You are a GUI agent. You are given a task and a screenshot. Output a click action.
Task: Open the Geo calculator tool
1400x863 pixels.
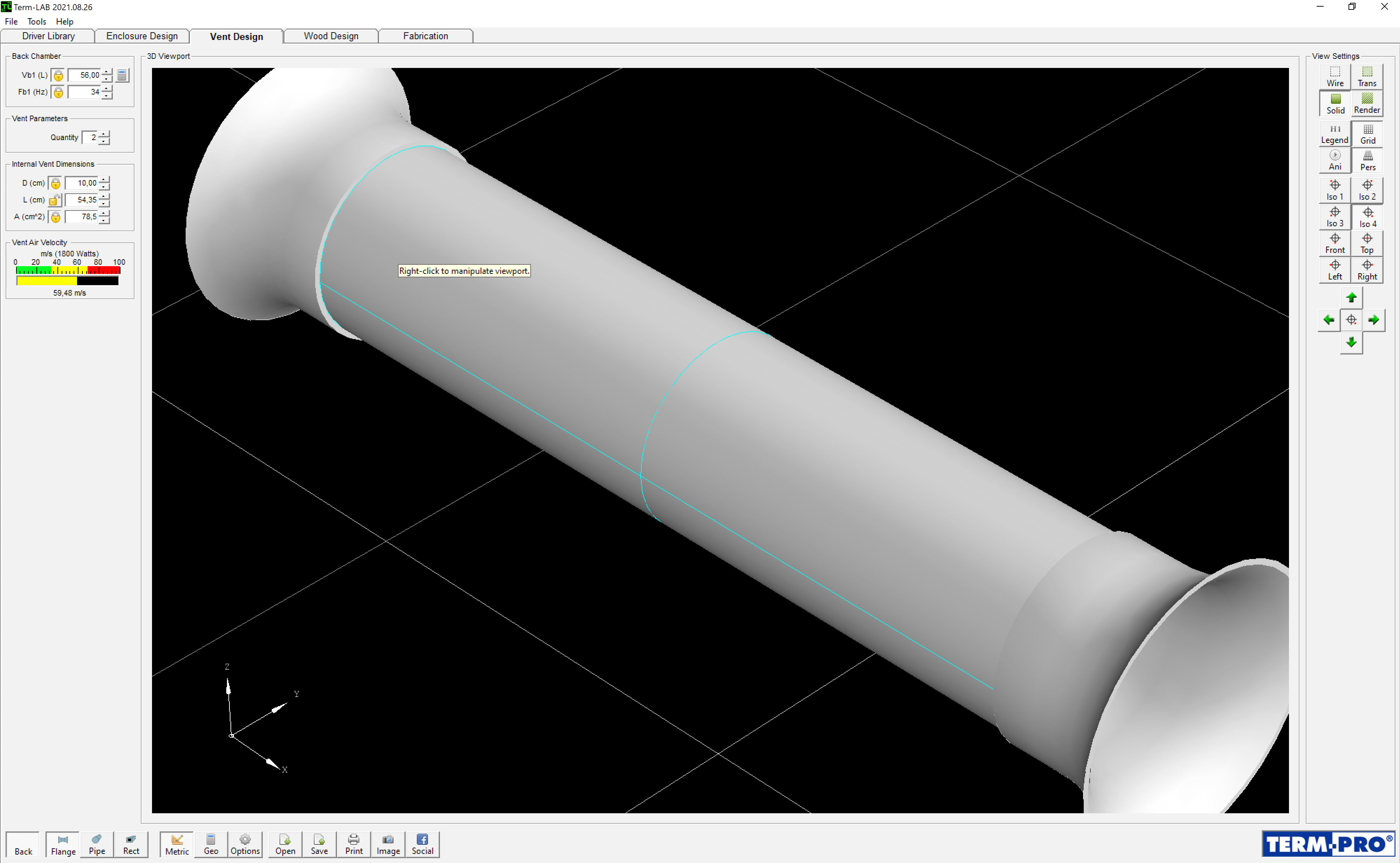pos(211,844)
